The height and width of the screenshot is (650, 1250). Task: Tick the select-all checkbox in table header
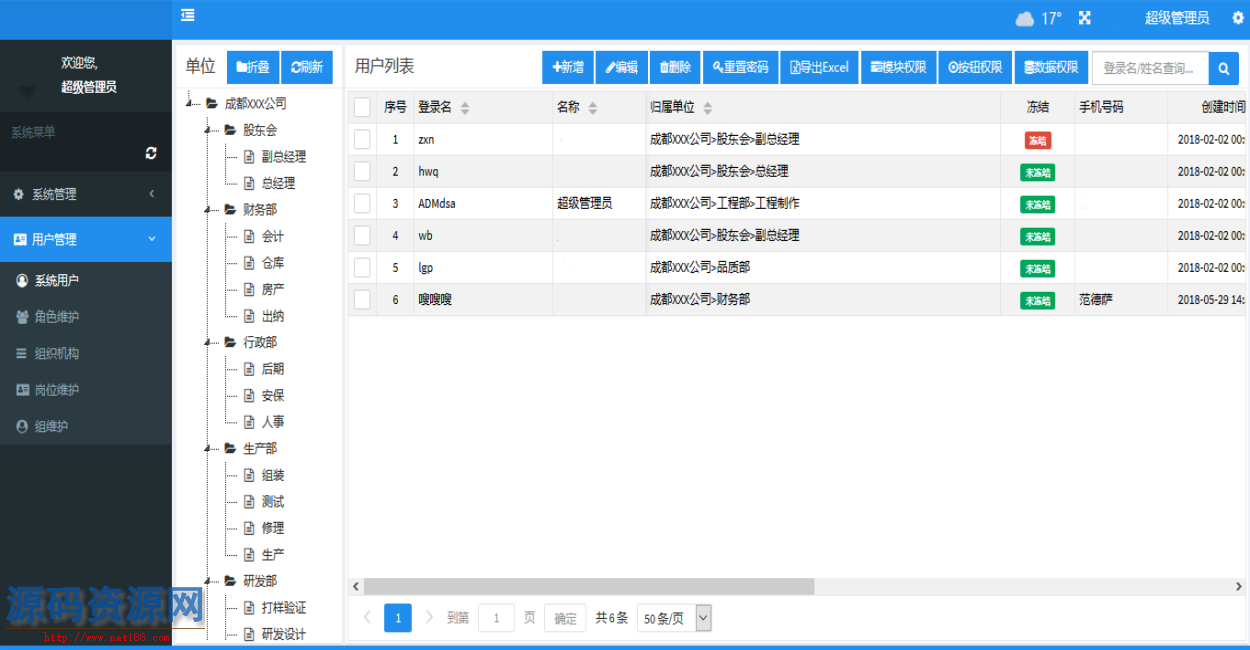pos(362,107)
